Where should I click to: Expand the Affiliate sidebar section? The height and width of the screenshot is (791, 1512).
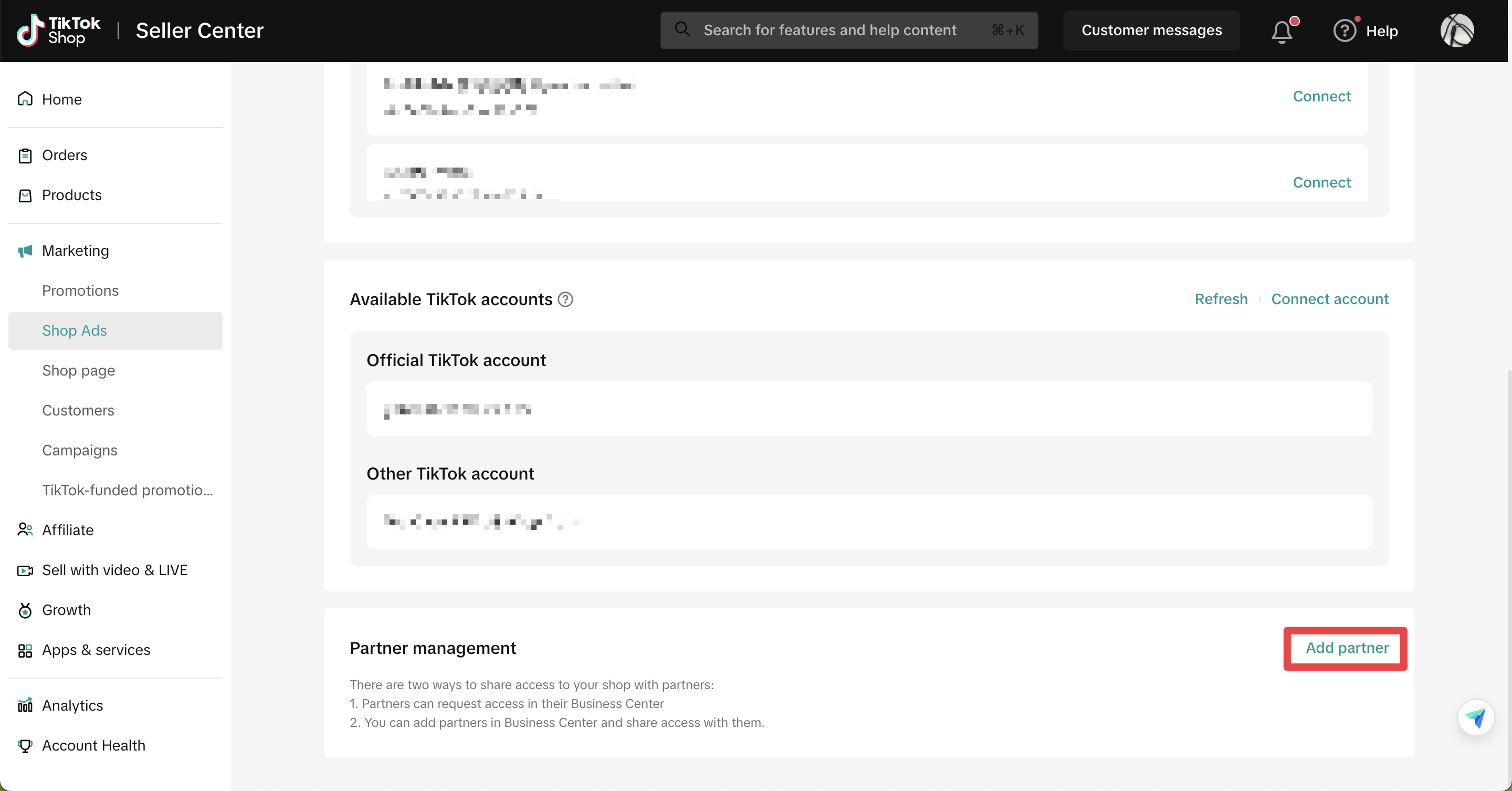pos(68,529)
